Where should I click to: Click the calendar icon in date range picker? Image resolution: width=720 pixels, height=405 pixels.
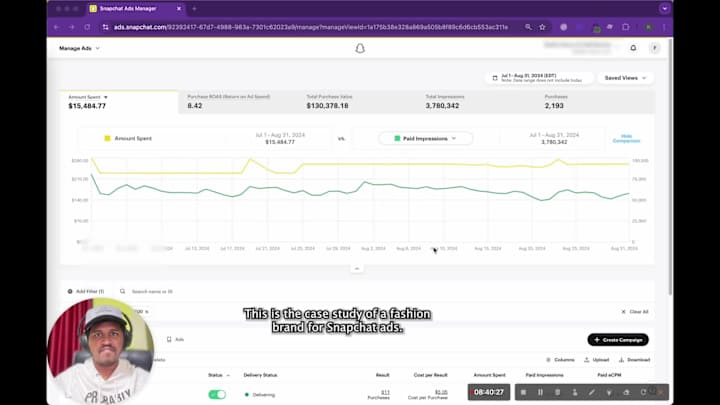[x=495, y=78]
